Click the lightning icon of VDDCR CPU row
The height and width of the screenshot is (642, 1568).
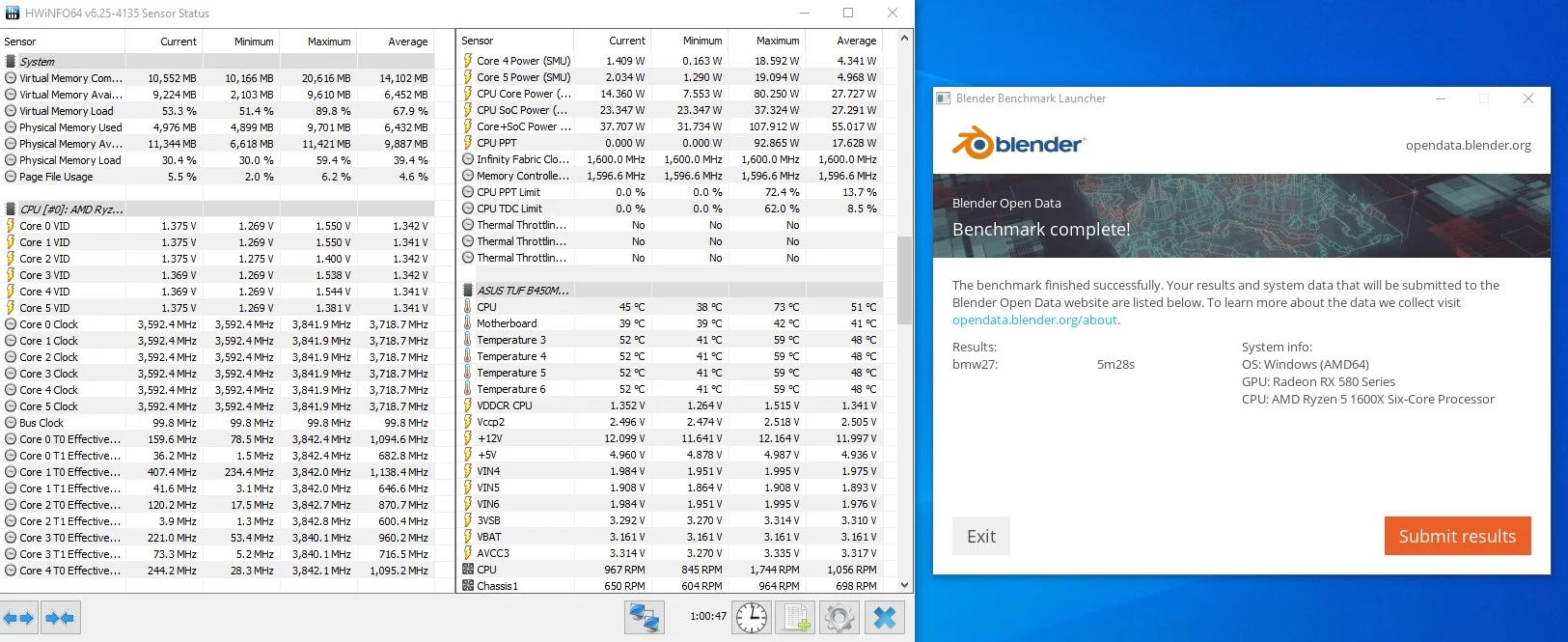[468, 405]
